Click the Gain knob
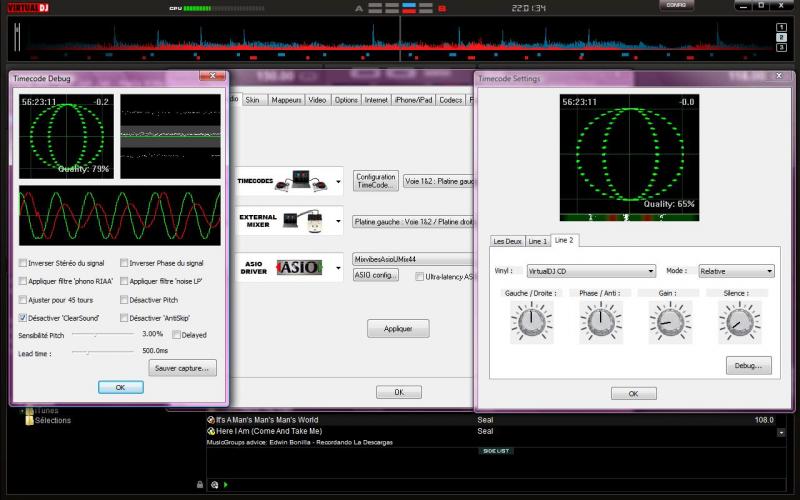The width and height of the screenshot is (800, 500). (670, 321)
